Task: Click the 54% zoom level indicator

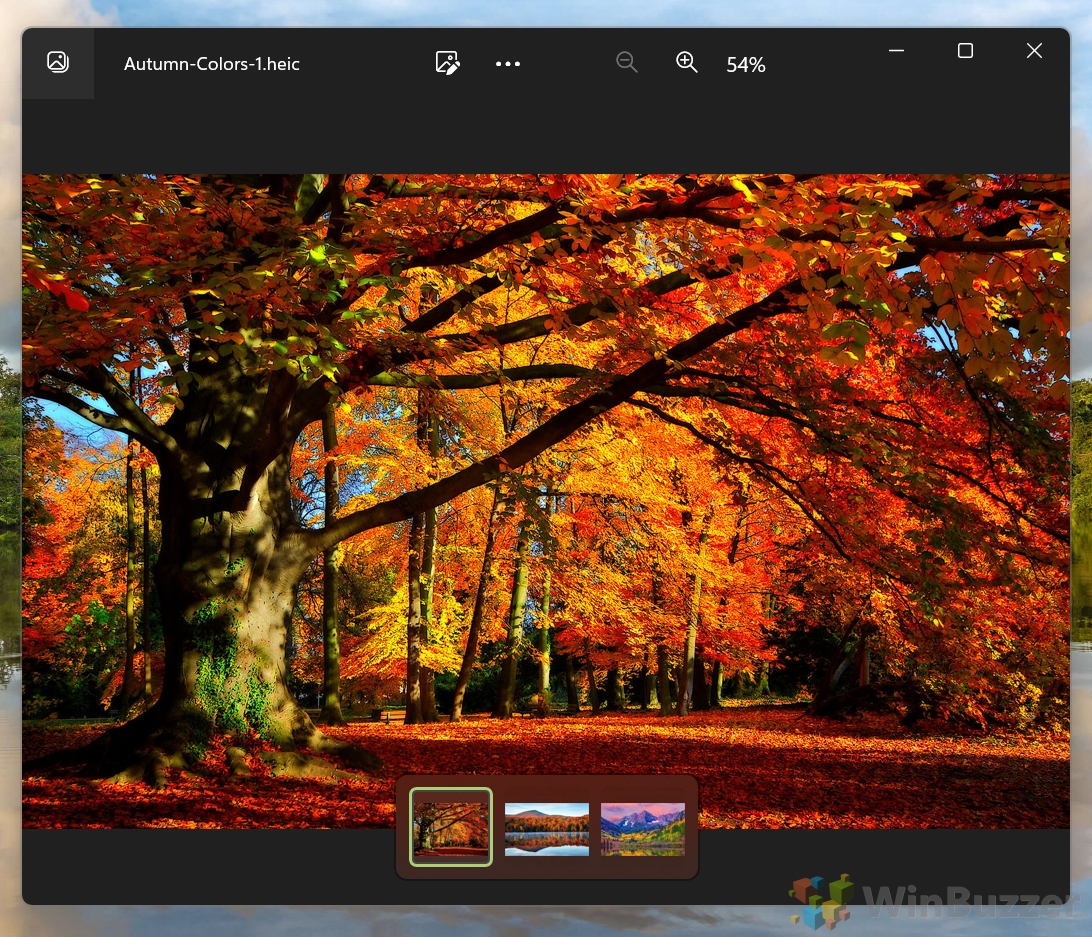Action: point(746,65)
